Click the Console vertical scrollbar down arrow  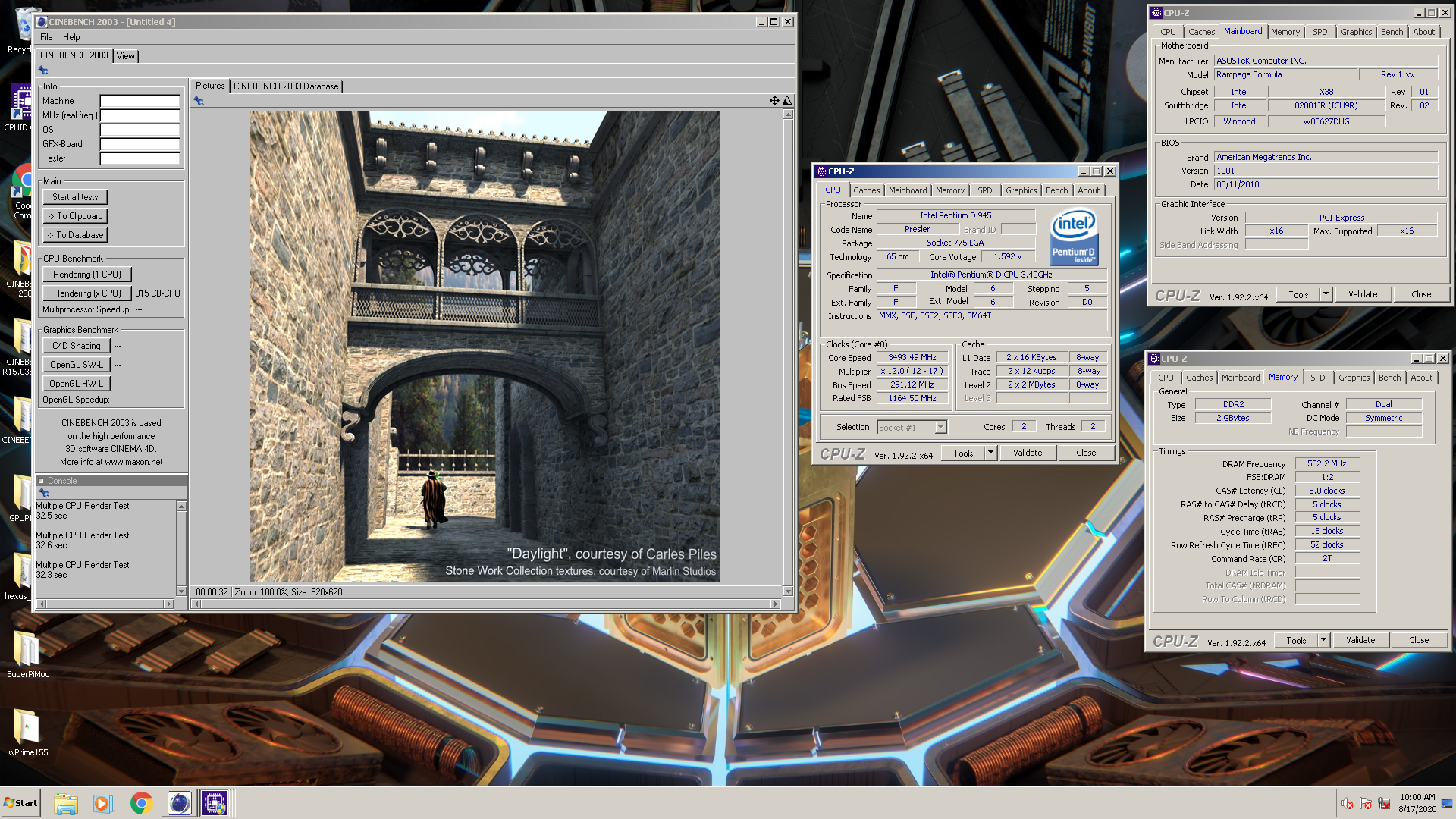[181, 591]
